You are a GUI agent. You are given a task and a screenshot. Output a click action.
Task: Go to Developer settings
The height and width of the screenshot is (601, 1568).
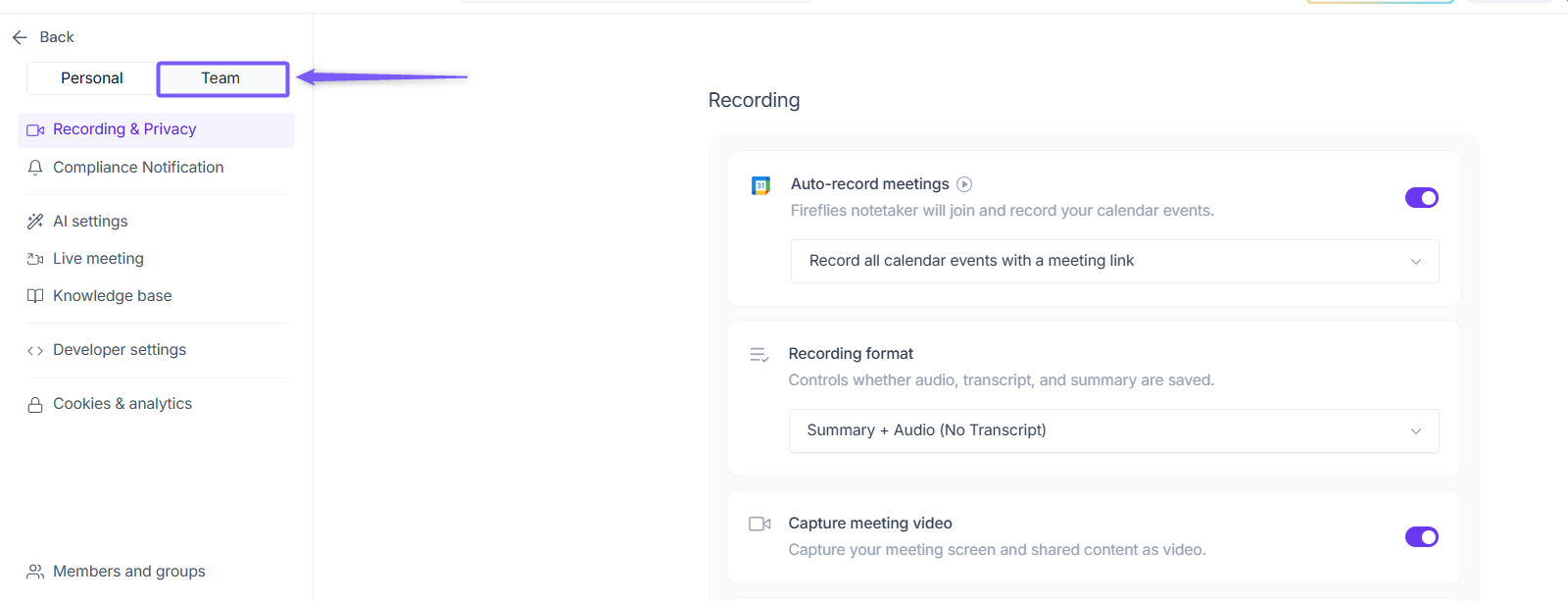point(120,350)
